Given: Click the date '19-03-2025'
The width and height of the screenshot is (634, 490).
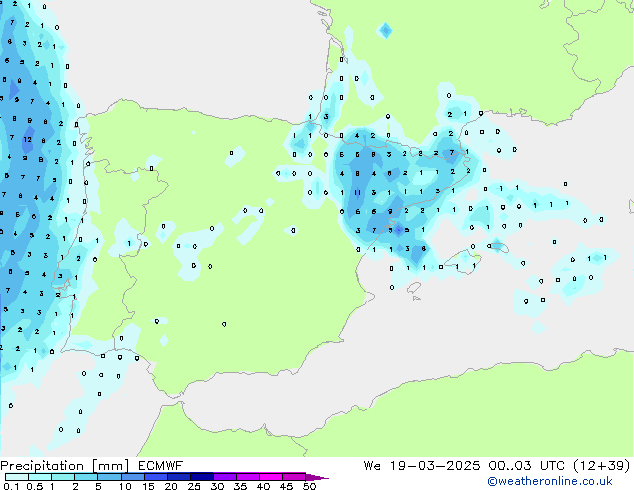Looking at the screenshot, I should [x=435, y=466].
